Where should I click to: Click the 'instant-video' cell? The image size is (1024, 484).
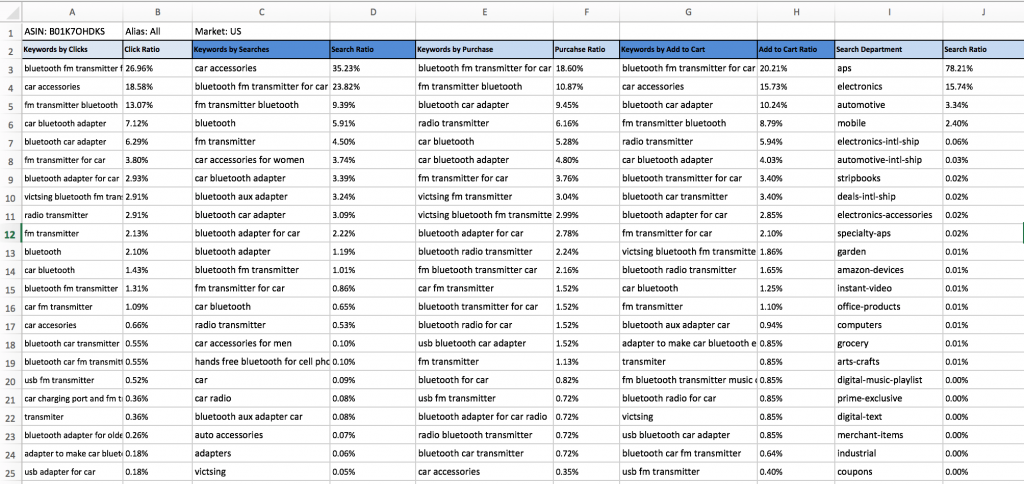(x=889, y=288)
